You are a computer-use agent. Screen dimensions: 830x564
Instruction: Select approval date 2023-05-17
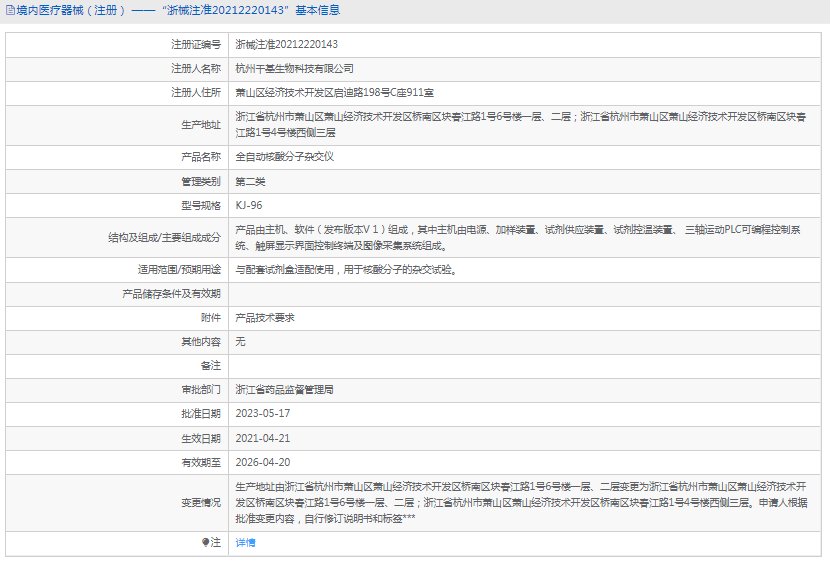click(x=263, y=414)
